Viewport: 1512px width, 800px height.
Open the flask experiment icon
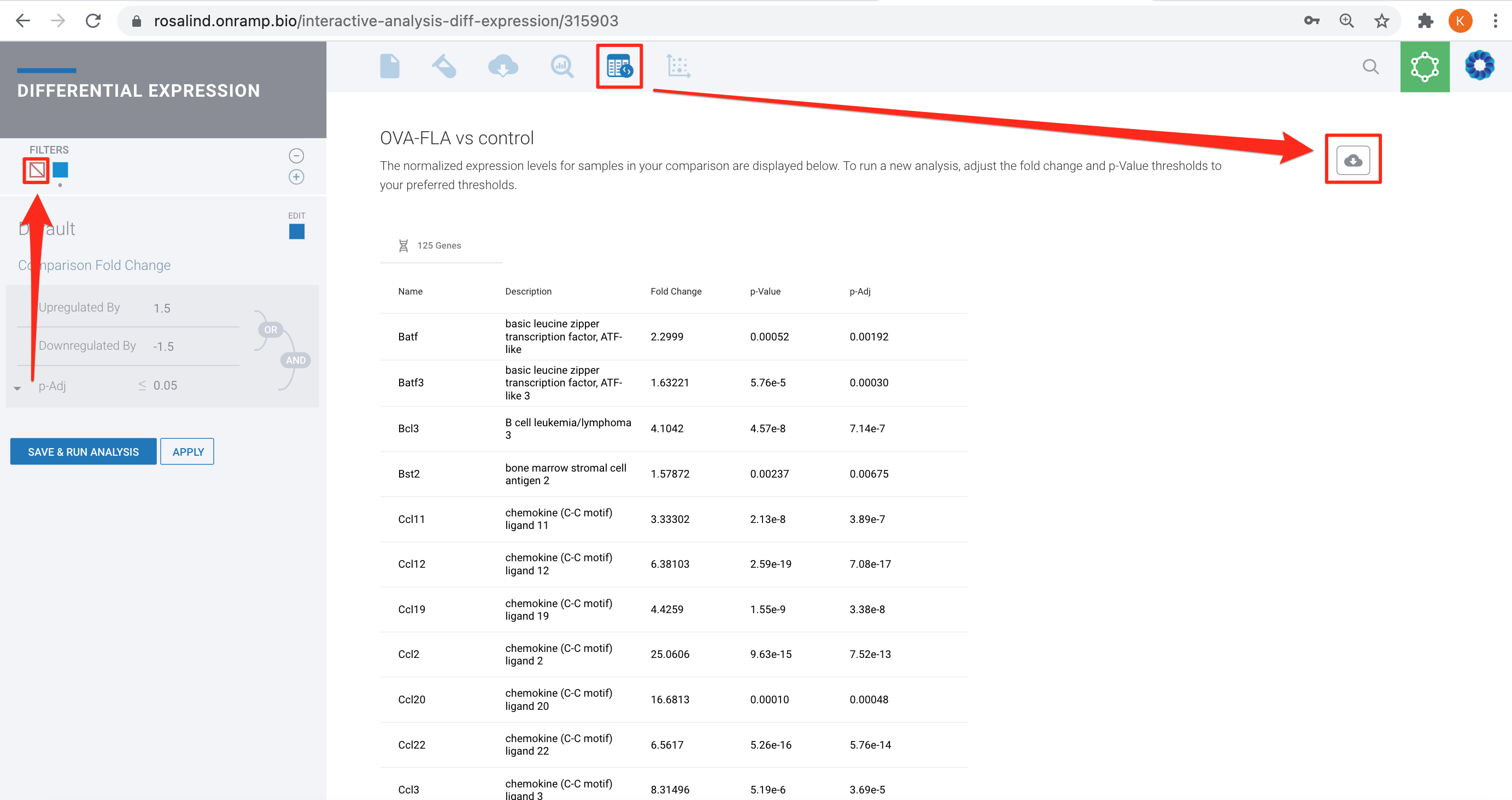coord(444,66)
